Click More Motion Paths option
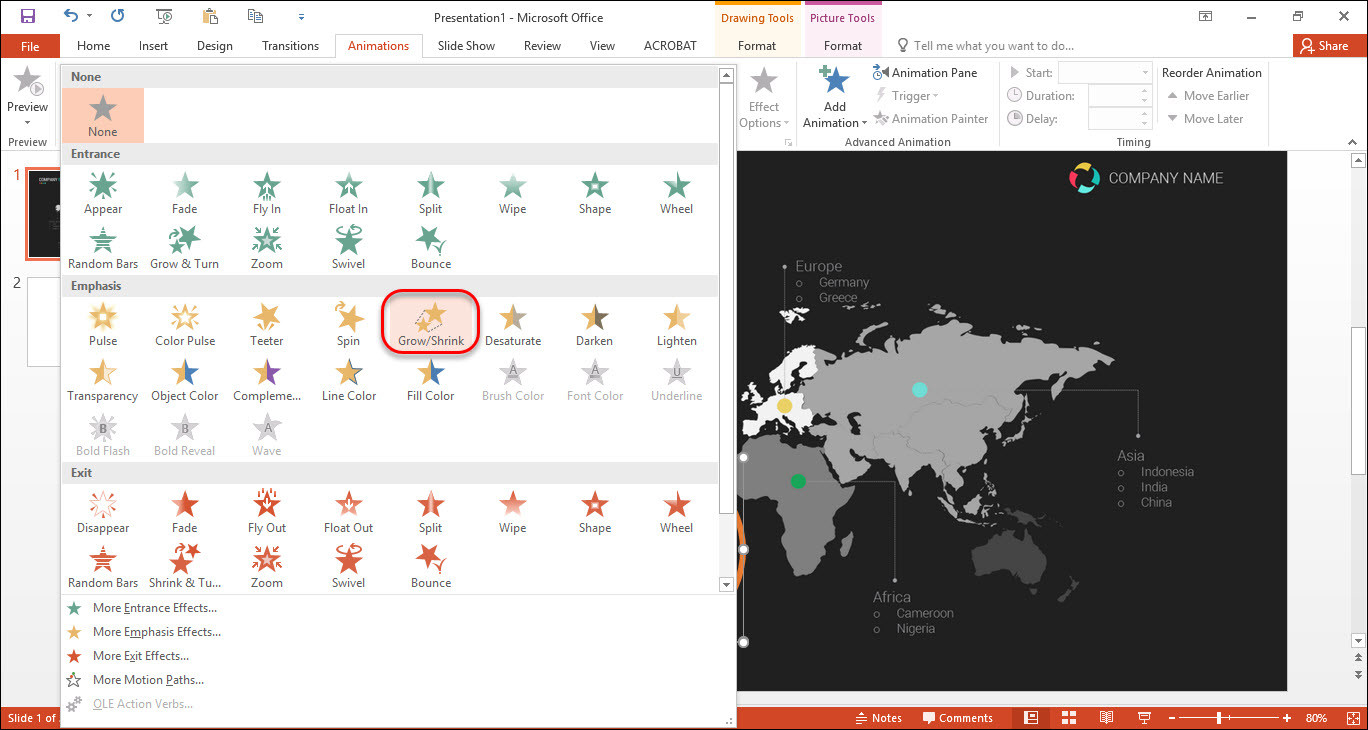1368x730 pixels. pos(148,680)
